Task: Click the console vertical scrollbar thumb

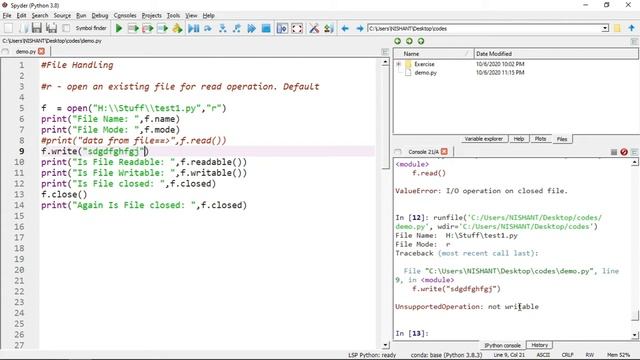Action: pyautogui.click(x=635, y=316)
